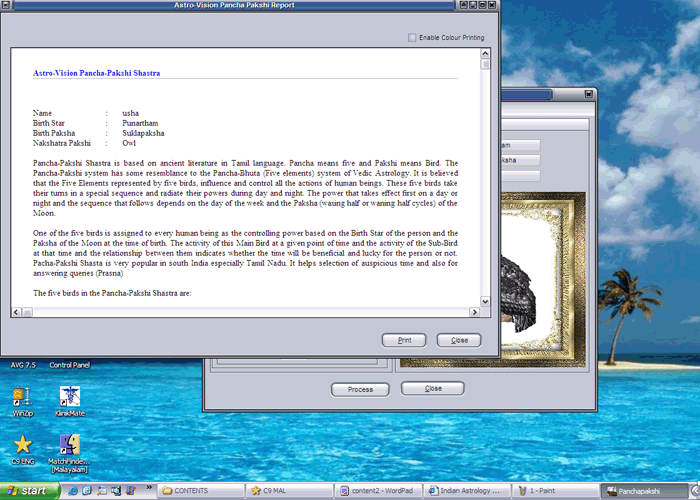The height and width of the screenshot is (500, 700).
Task: Close the Pancha Pakshi Report using Close button
Action: [x=459, y=340]
